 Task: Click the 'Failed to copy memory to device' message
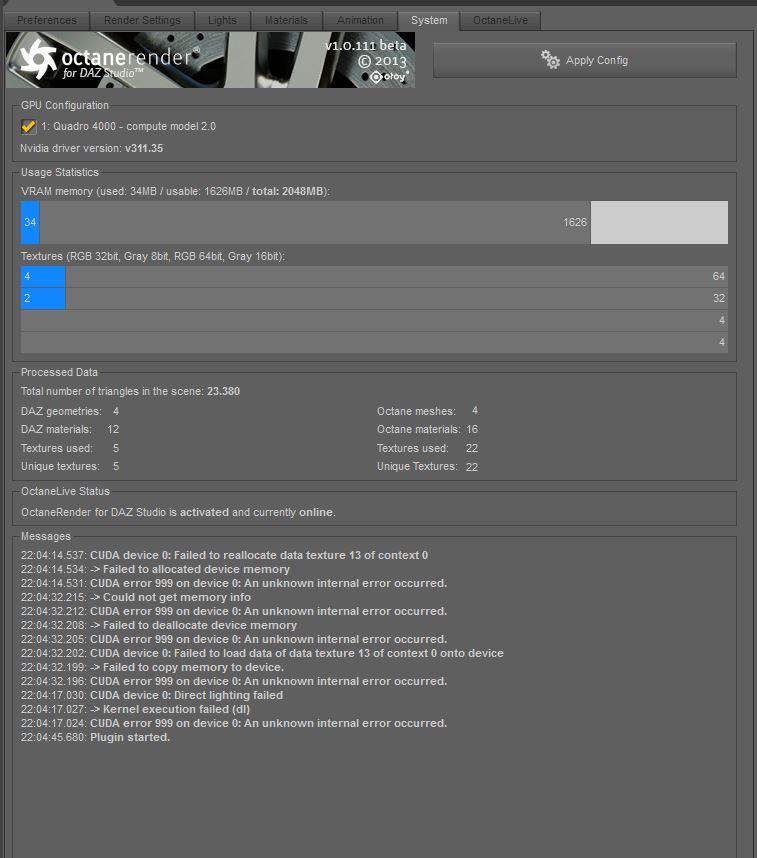152,667
